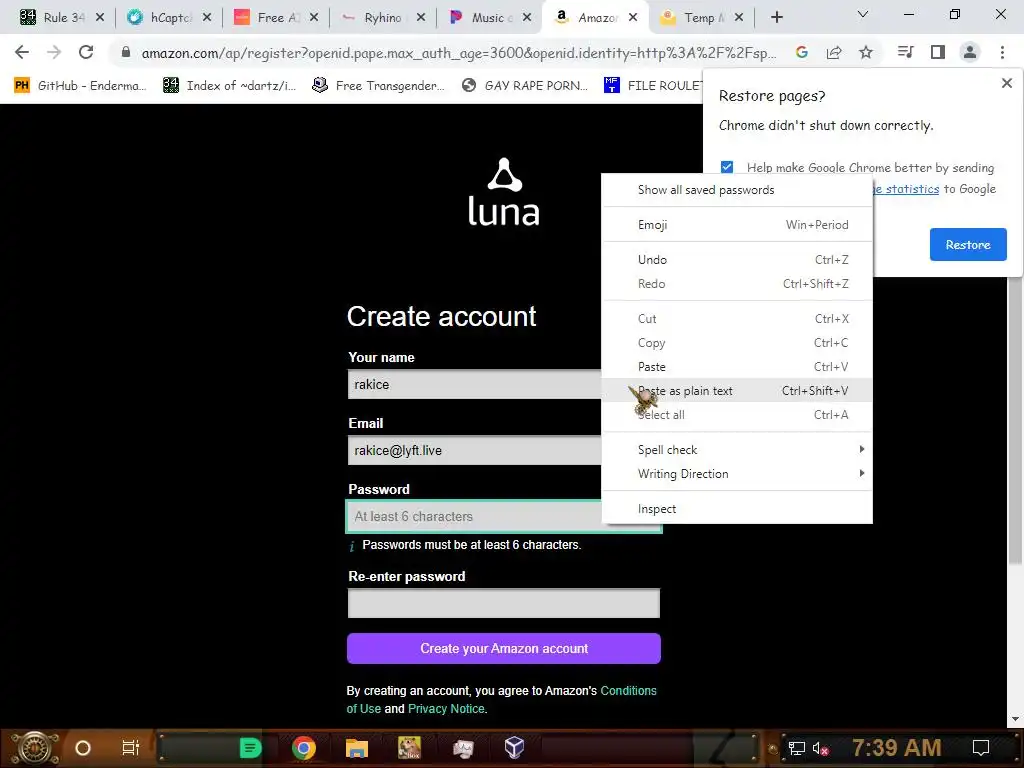
Task: Open a new tab with the plus button
Action: [776, 18]
